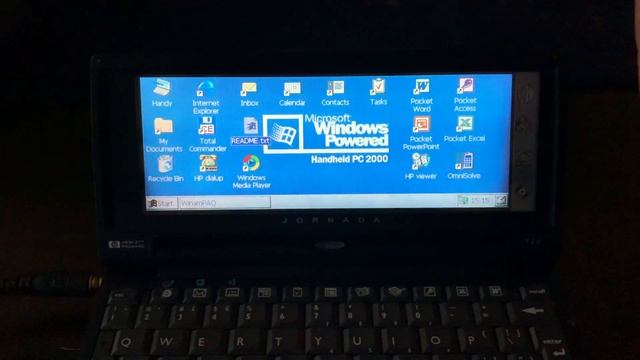Click the desktop toggle icon in tray corner
Viewport: 640px width, 360px height.
click(x=501, y=200)
